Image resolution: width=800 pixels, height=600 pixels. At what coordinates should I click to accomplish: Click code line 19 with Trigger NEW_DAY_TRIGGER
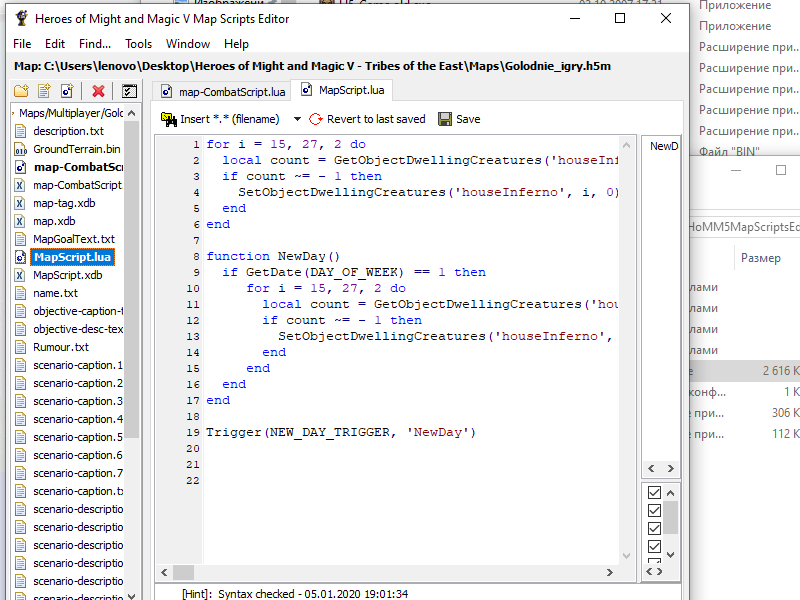coord(341,433)
